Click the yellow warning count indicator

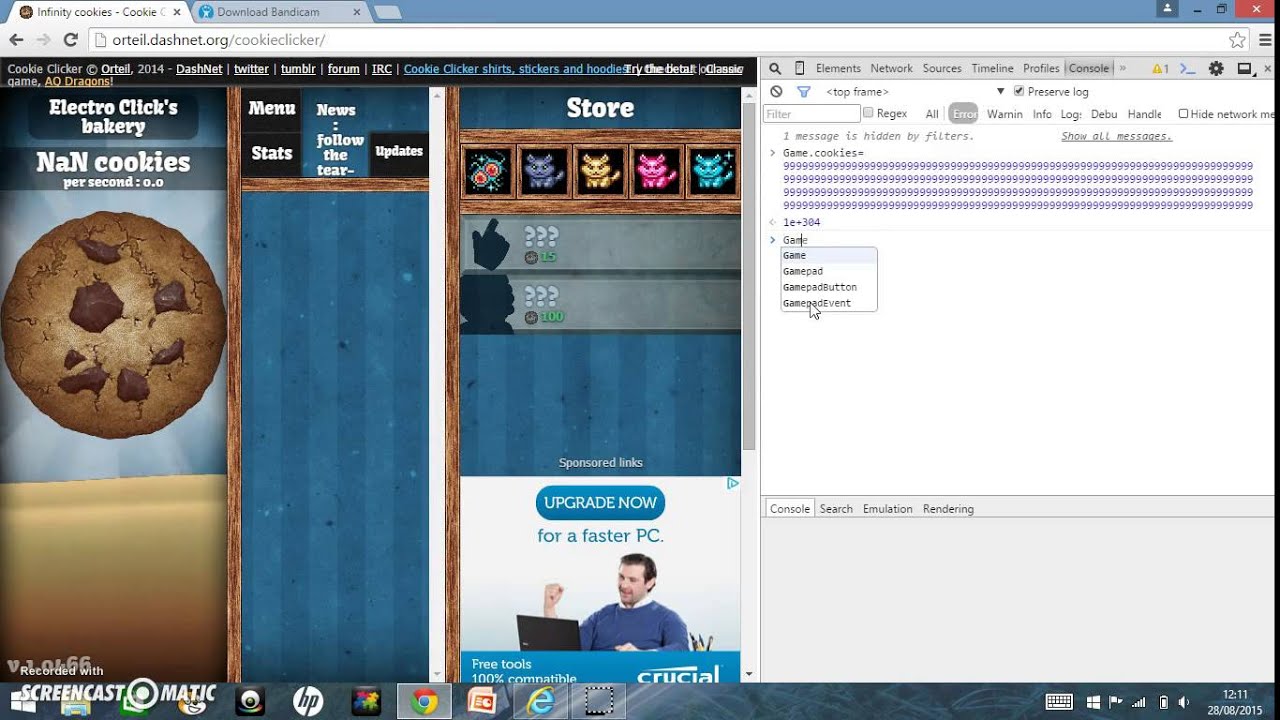click(1160, 68)
